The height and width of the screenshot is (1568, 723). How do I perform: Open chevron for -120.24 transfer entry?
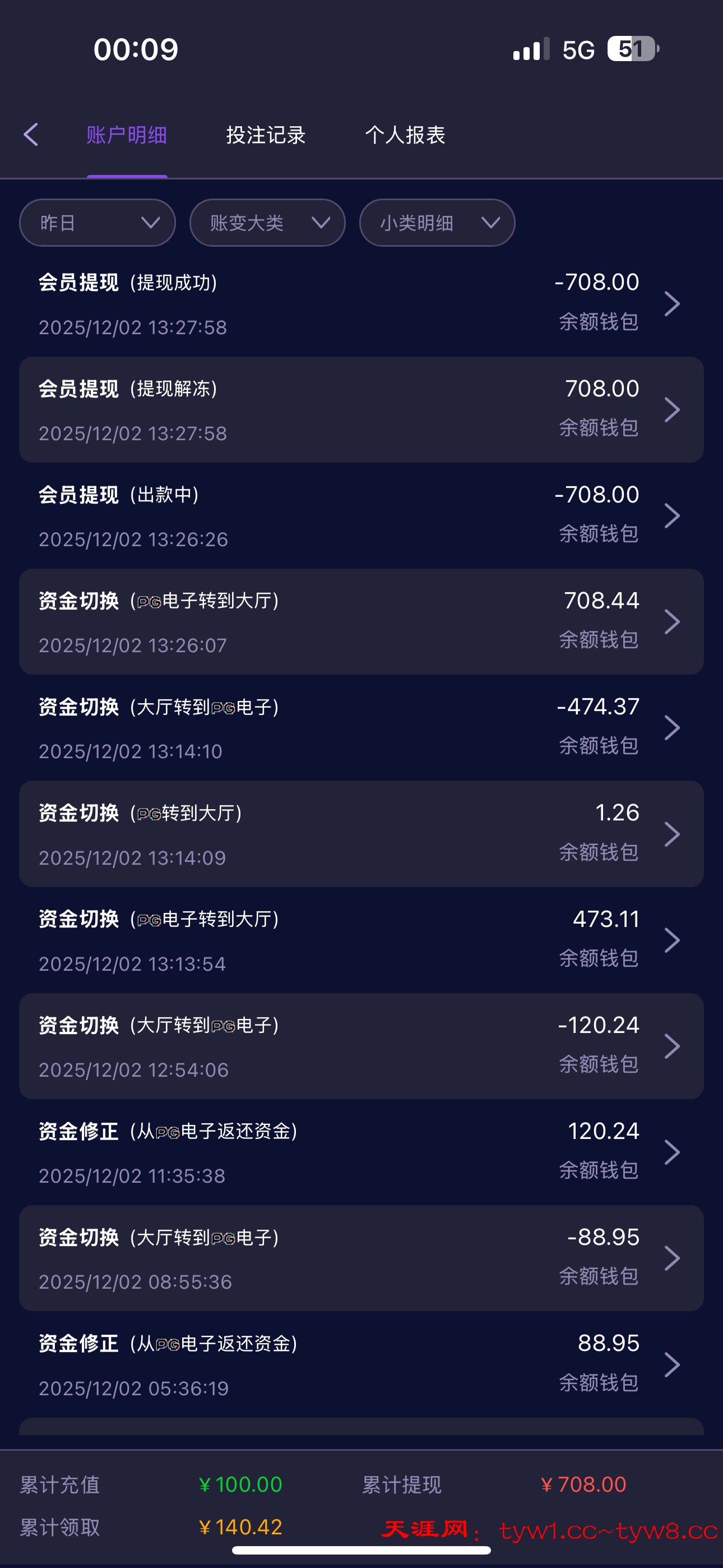click(672, 1046)
